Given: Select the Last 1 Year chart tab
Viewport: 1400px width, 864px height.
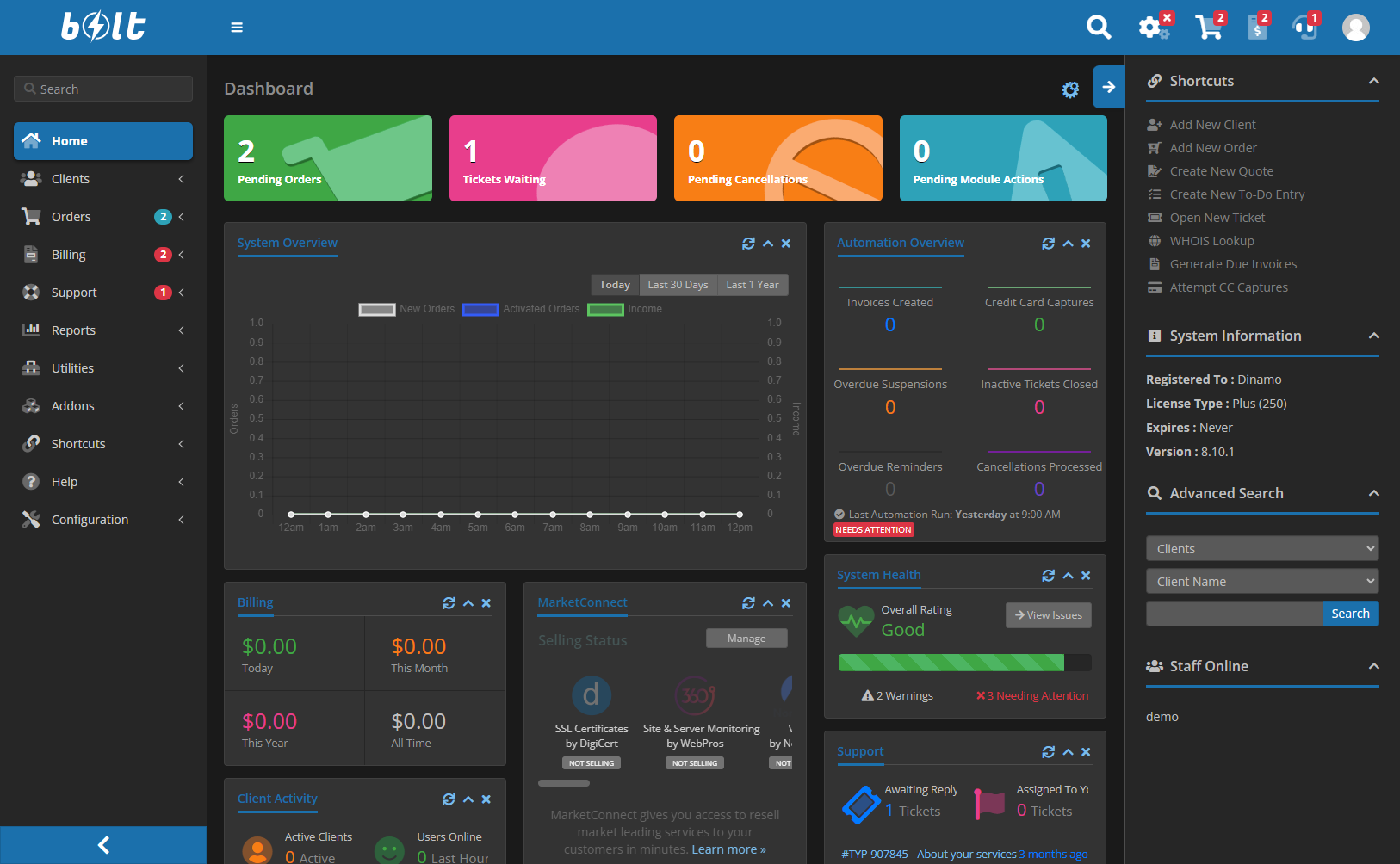Looking at the screenshot, I should click(x=753, y=285).
